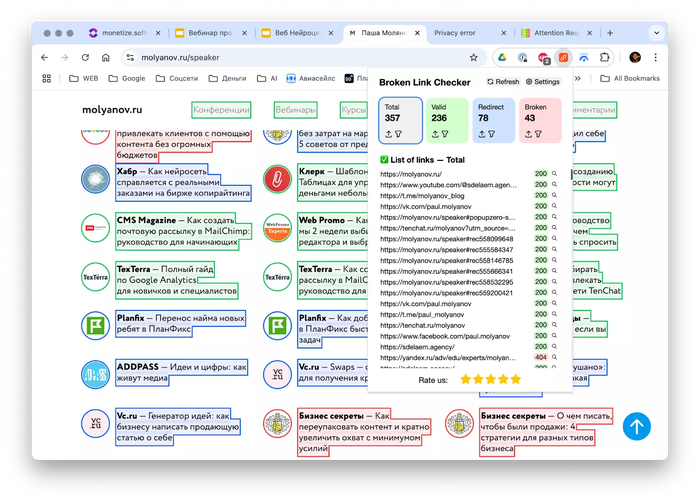Open the Broken Link Checker extension icon

563,57
